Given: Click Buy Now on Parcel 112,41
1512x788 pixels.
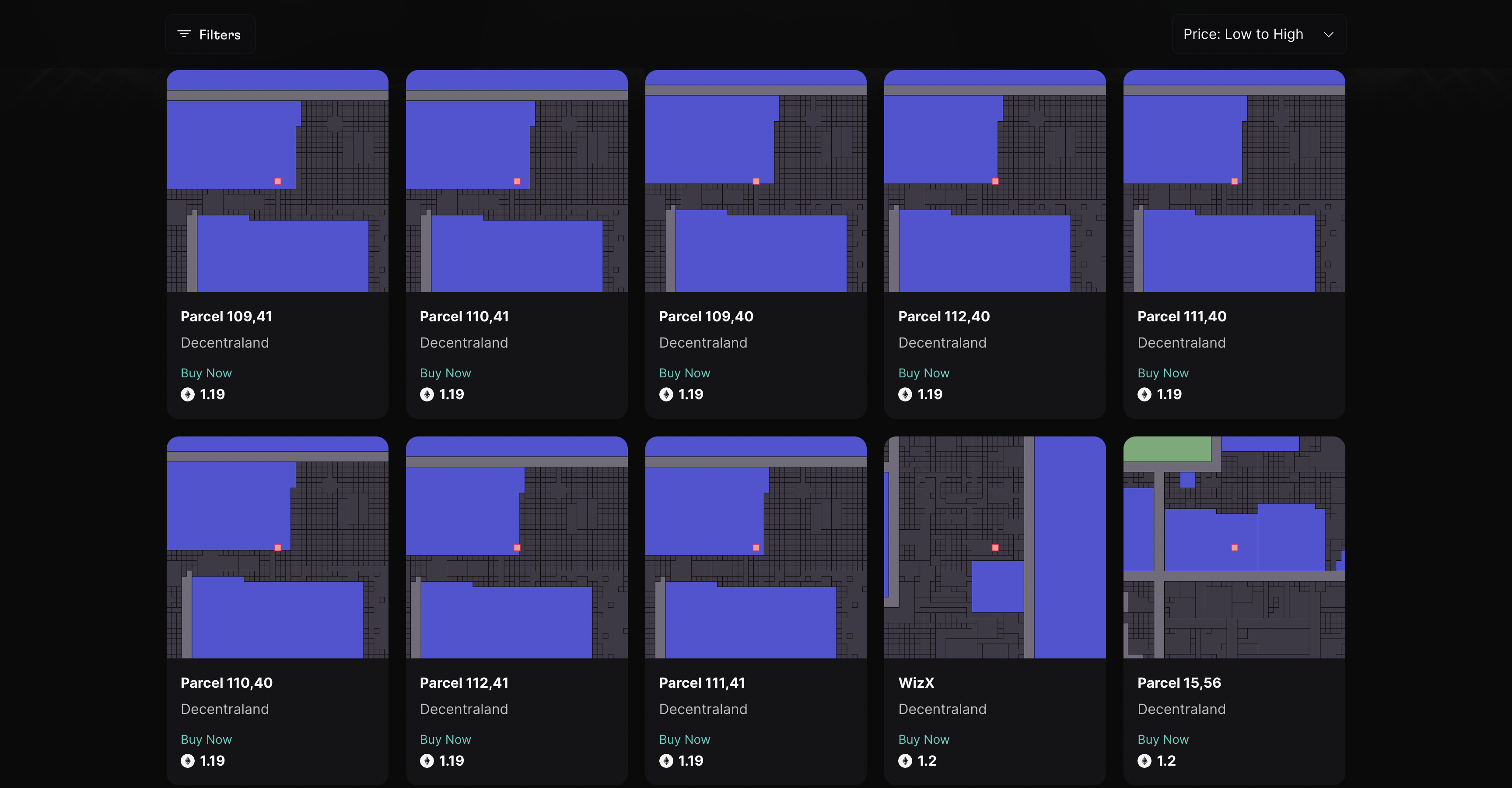Looking at the screenshot, I should point(445,739).
